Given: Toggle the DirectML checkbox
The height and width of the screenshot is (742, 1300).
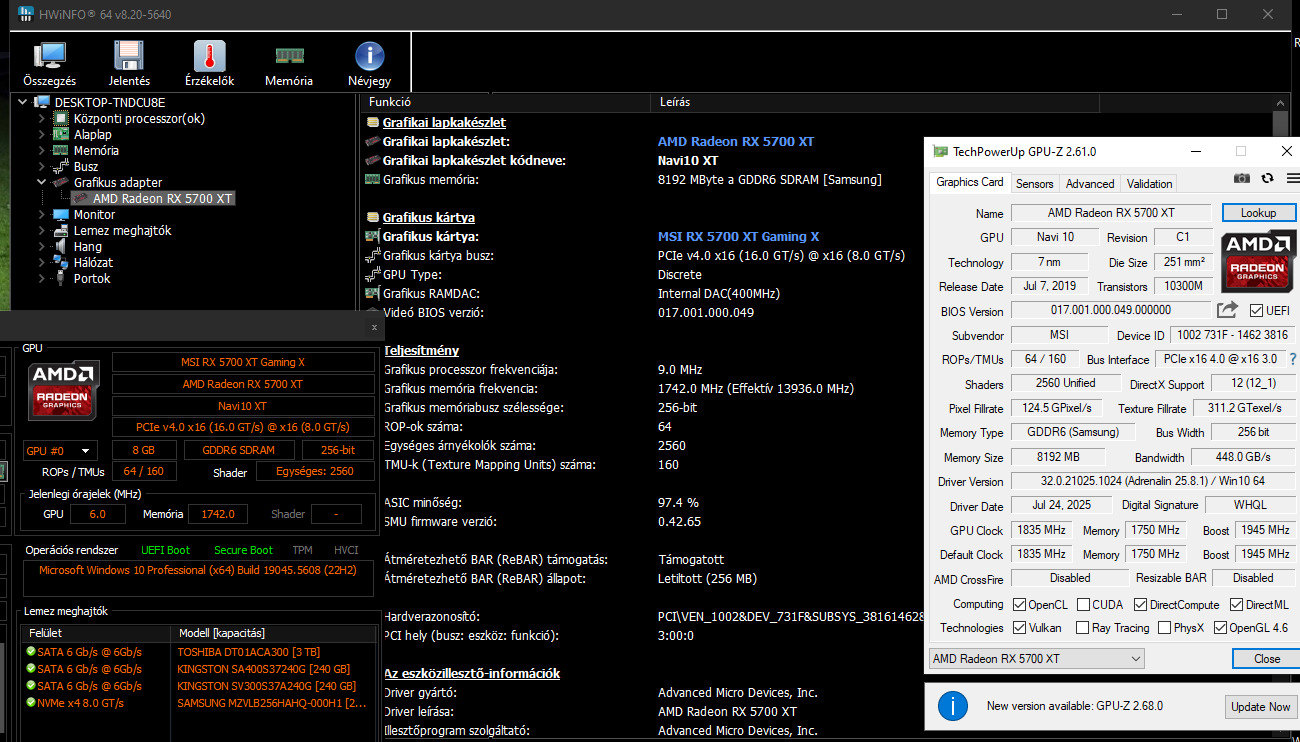Looking at the screenshot, I should (1237, 604).
